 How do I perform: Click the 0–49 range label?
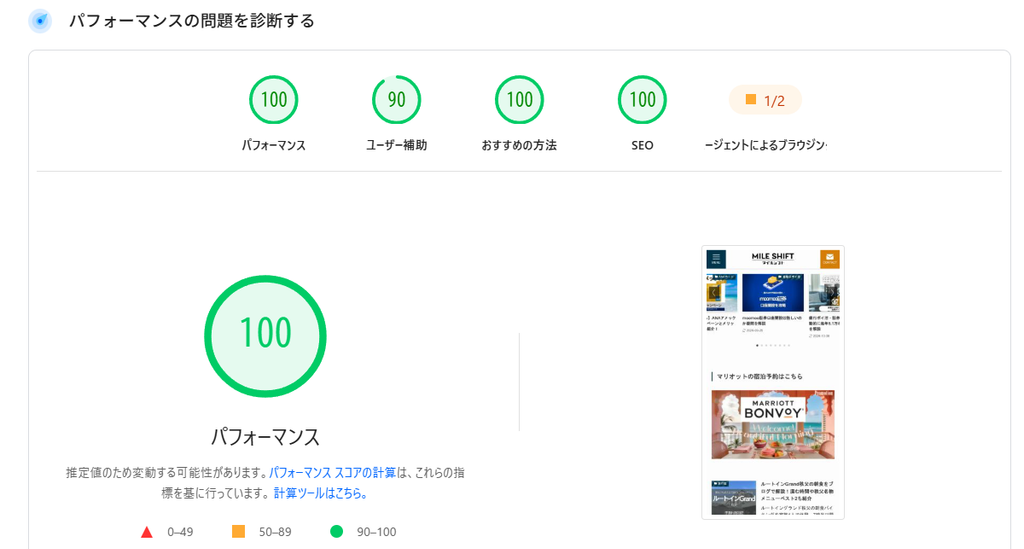(180, 532)
